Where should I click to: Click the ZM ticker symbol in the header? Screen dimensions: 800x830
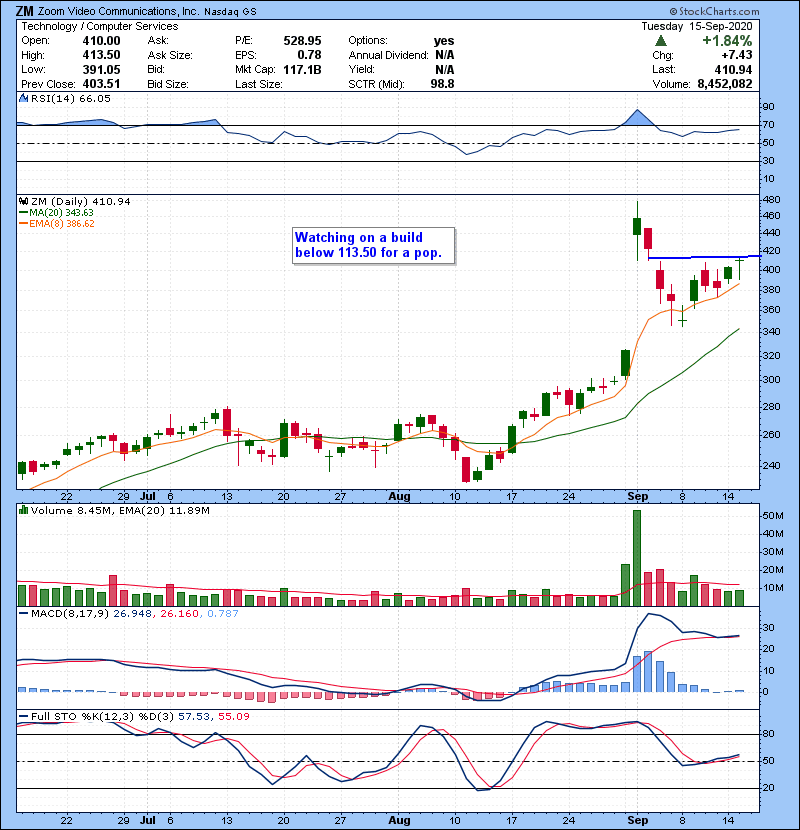coord(24,11)
